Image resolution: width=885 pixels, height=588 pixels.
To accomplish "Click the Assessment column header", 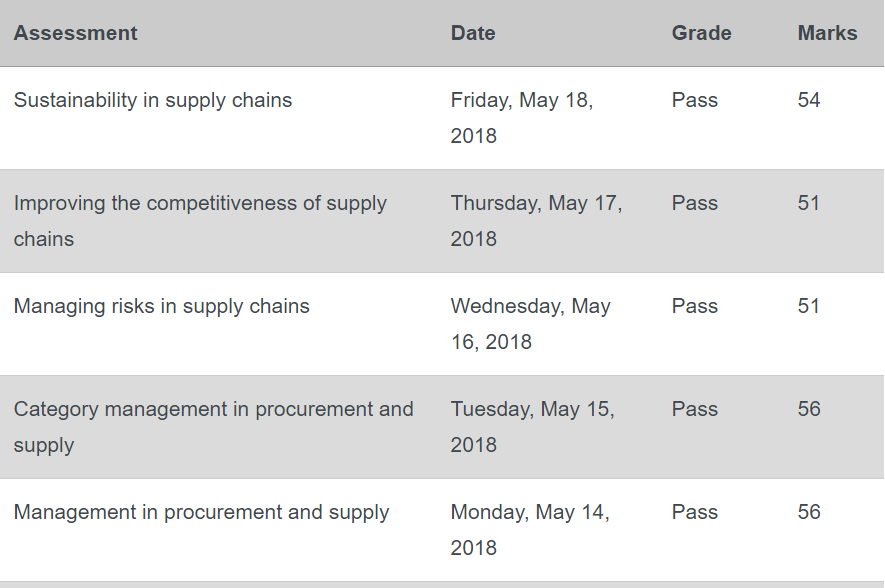I will [x=75, y=33].
